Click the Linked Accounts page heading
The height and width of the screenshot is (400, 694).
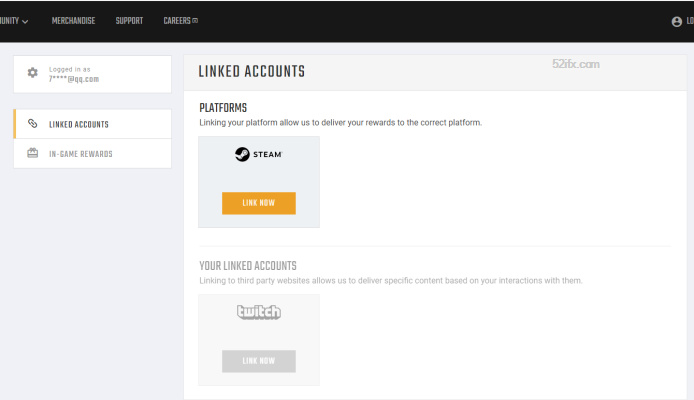click(x=251, y=71)
